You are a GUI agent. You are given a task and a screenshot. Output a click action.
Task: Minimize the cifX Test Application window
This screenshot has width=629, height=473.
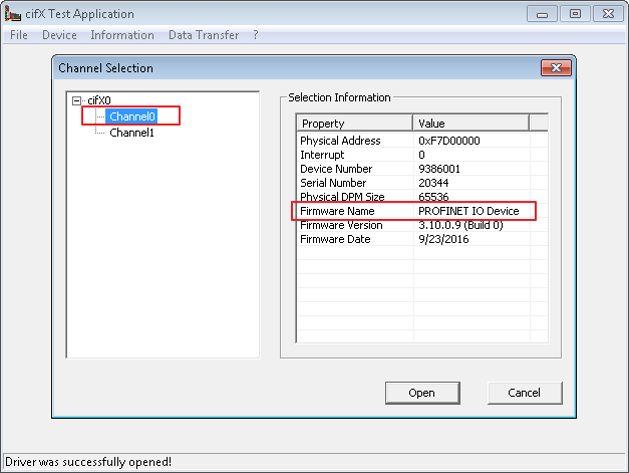pos(542,14)
